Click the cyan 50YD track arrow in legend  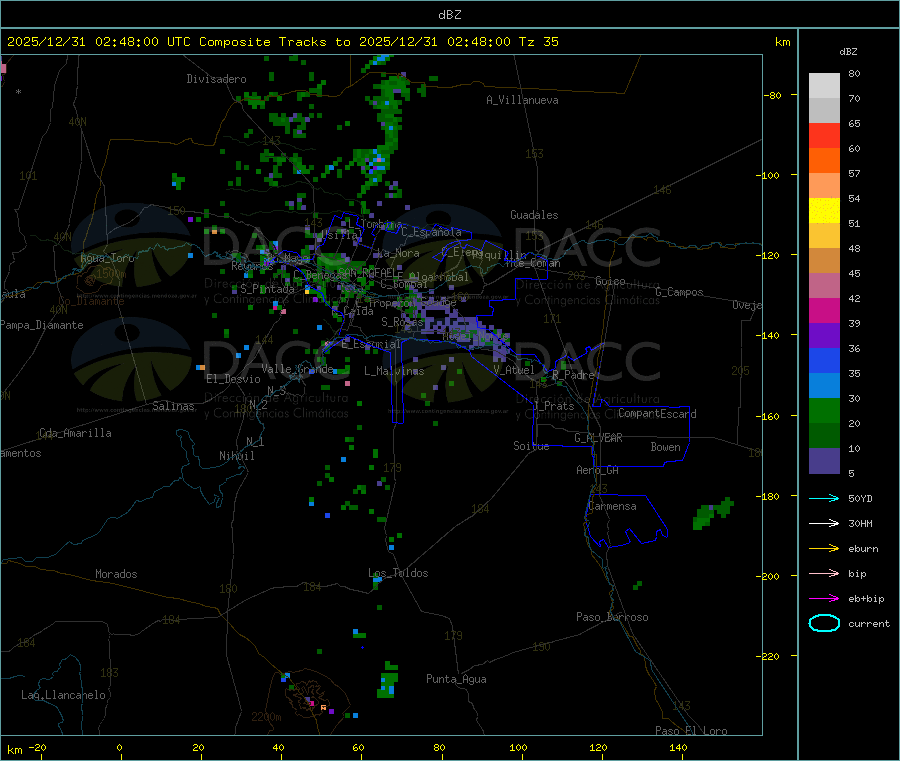tap(824, 498)
